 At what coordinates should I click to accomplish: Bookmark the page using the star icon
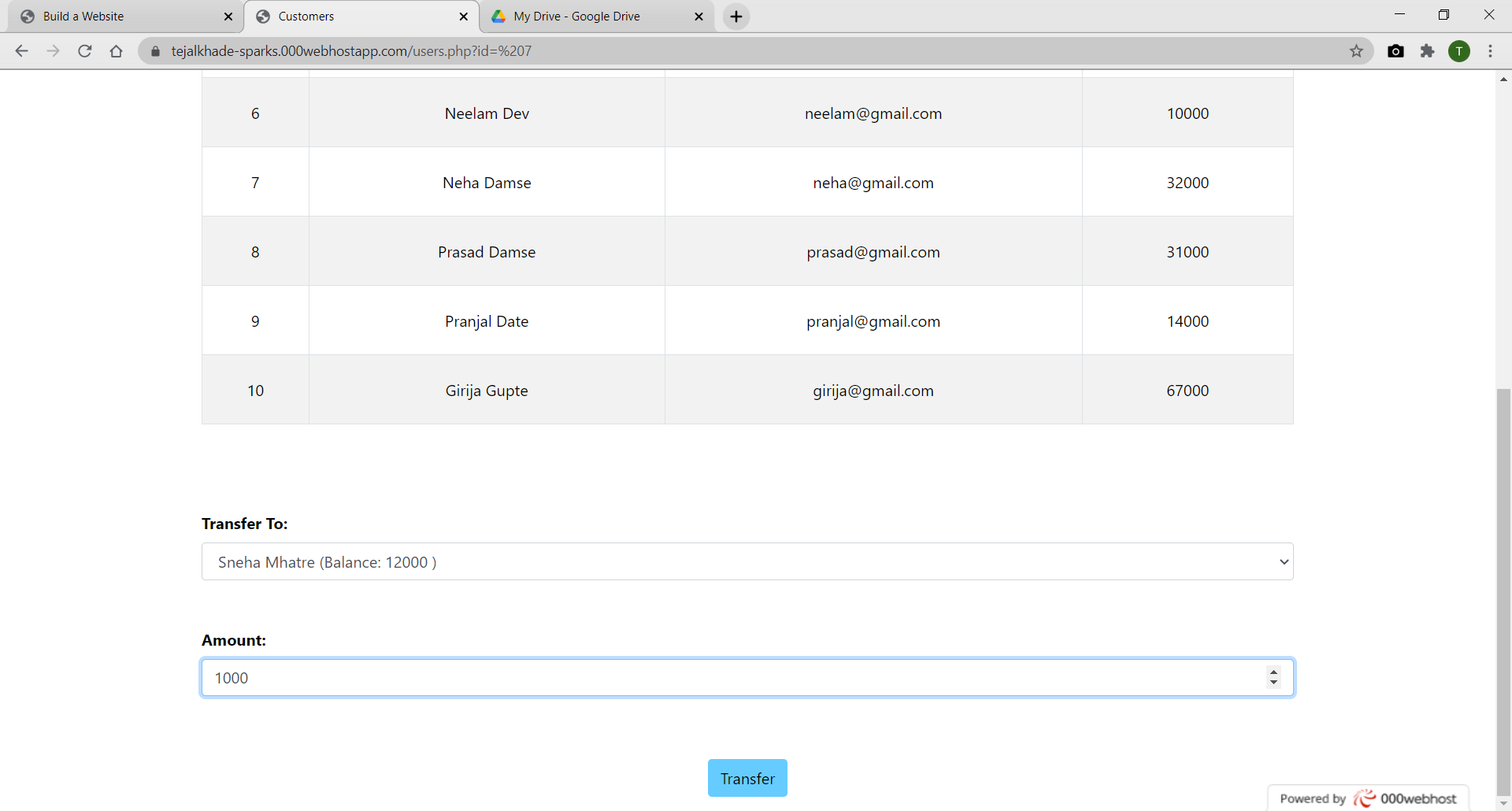click(1357, 50)
